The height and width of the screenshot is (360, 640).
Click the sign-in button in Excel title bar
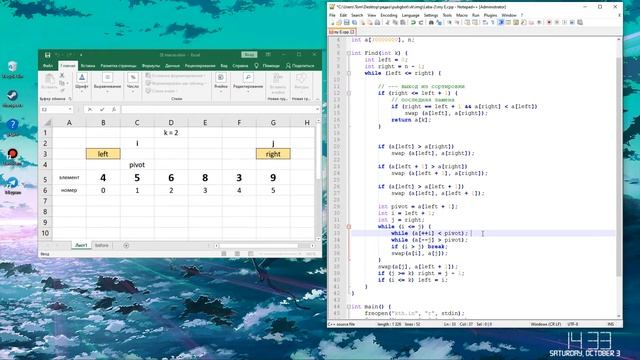pyautogui.click(x=249, y=55)
